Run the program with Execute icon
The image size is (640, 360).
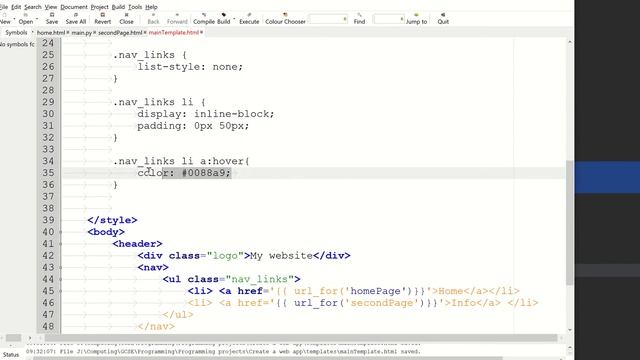[249, 18]
